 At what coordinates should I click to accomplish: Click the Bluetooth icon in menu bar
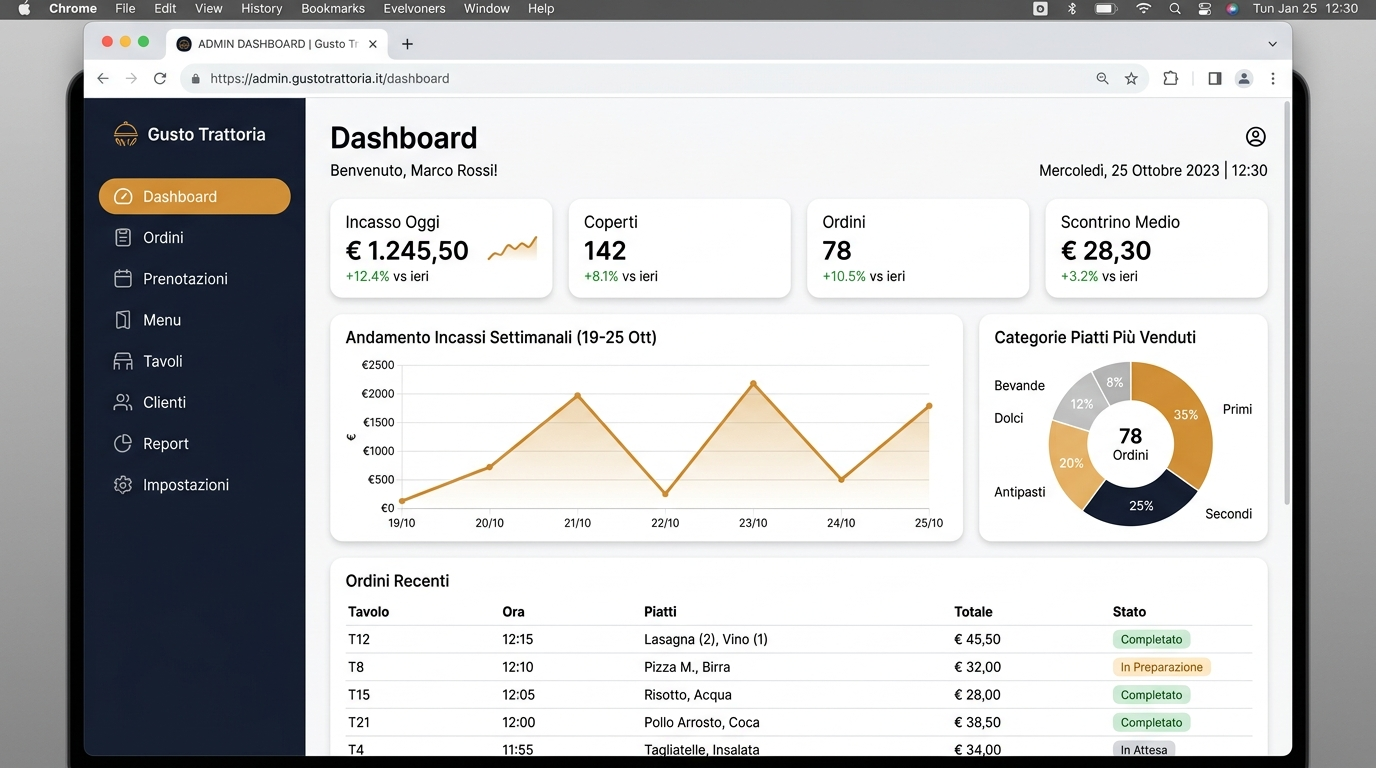click(x=1072, y=8)
